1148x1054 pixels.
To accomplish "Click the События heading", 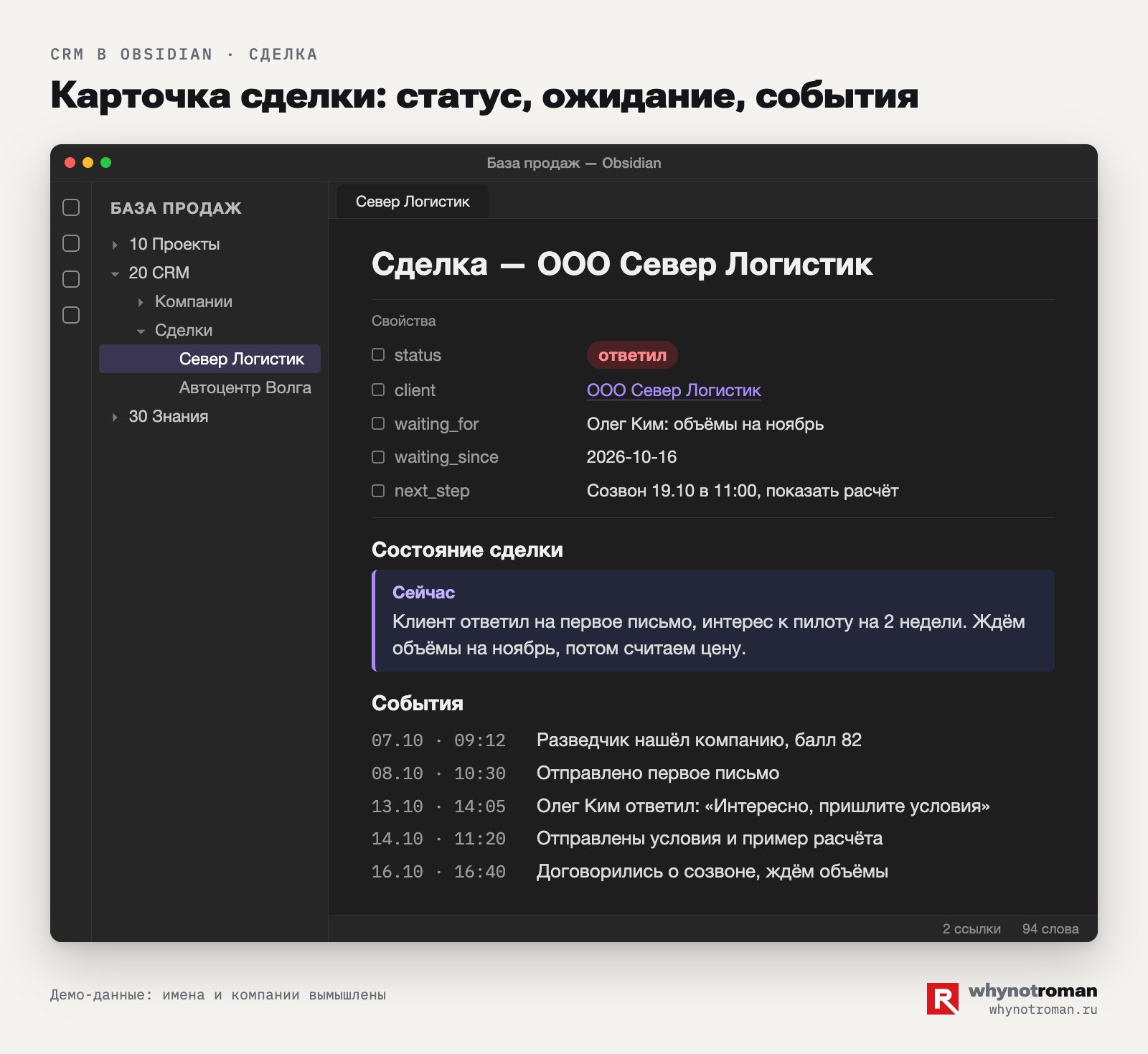I will (418, 703).
